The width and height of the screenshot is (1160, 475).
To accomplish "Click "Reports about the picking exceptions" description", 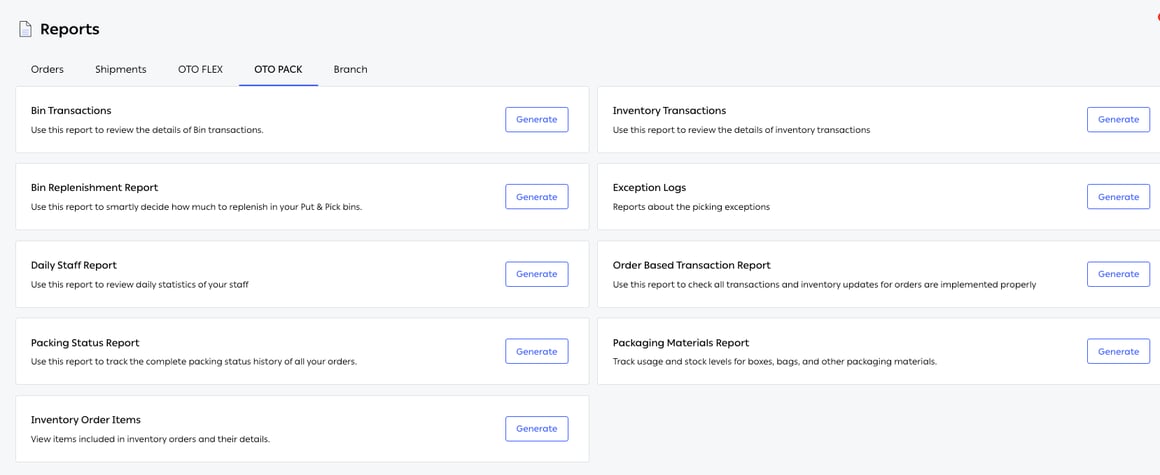I will (691, 207).
